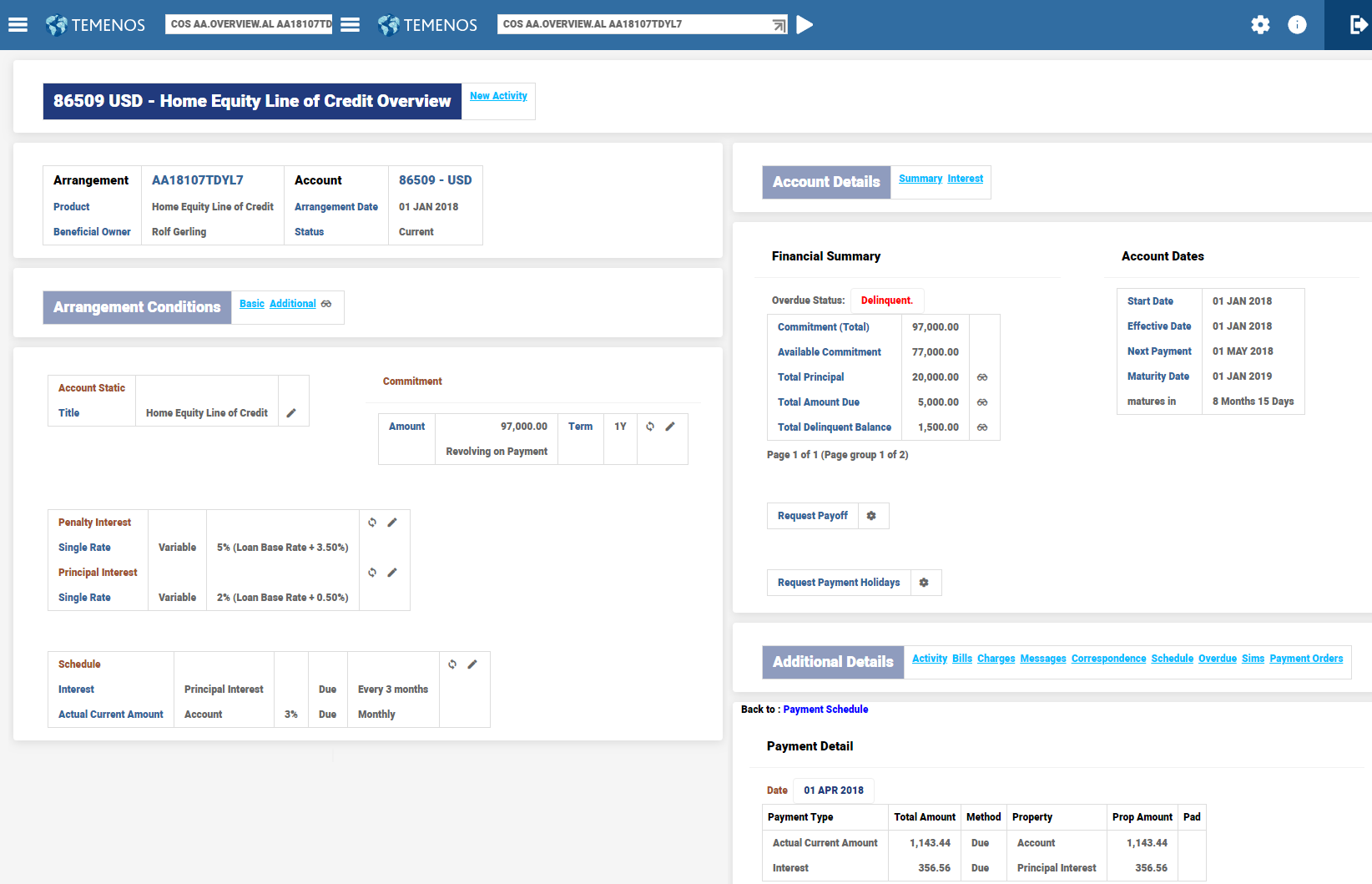Image resolution: width=1372 pixels, height=884 pixels.
Task: View Total Delinquent Balance details icon
Action: [x=982, y=427]
